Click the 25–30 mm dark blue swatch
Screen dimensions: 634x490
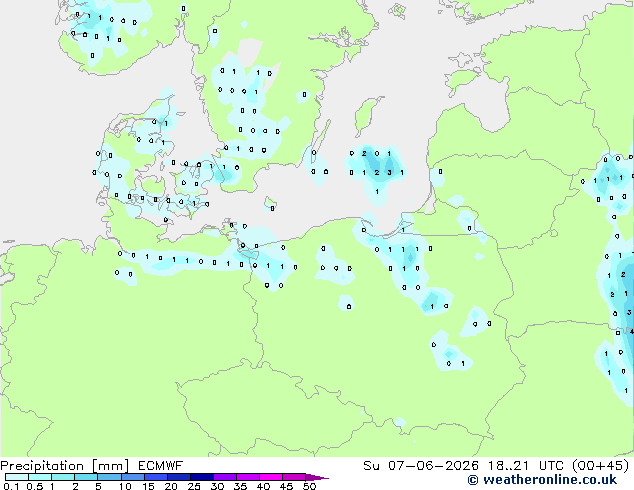(x=202, y=477)
